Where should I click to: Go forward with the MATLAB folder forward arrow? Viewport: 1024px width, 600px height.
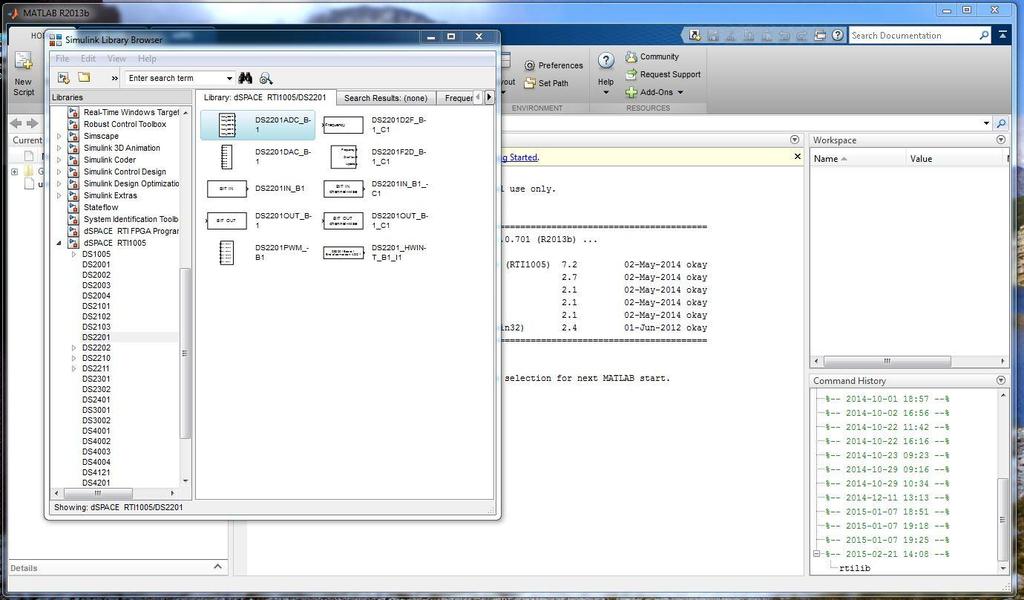[32, 123]
